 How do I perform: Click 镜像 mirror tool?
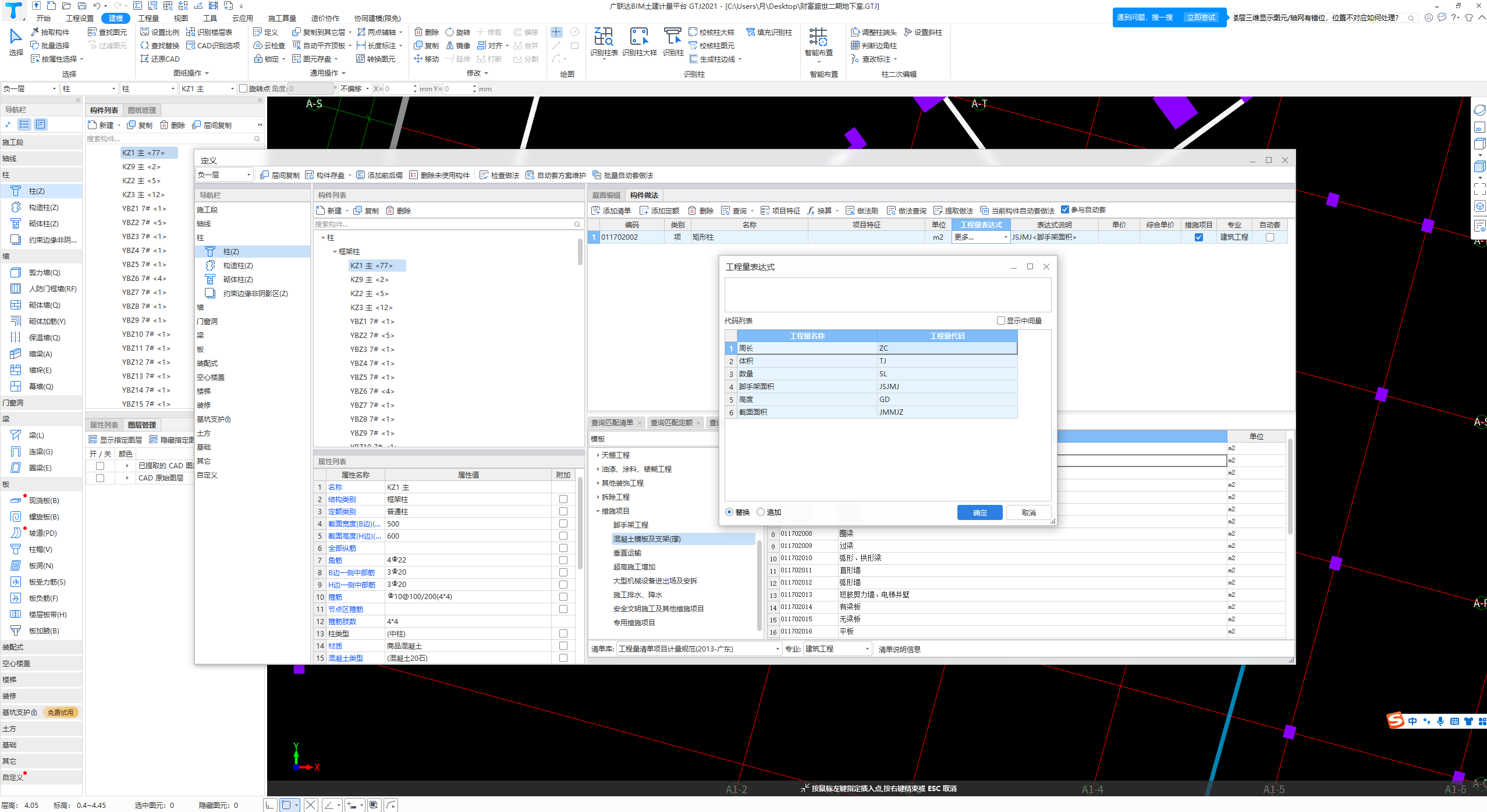pos(458,45)
